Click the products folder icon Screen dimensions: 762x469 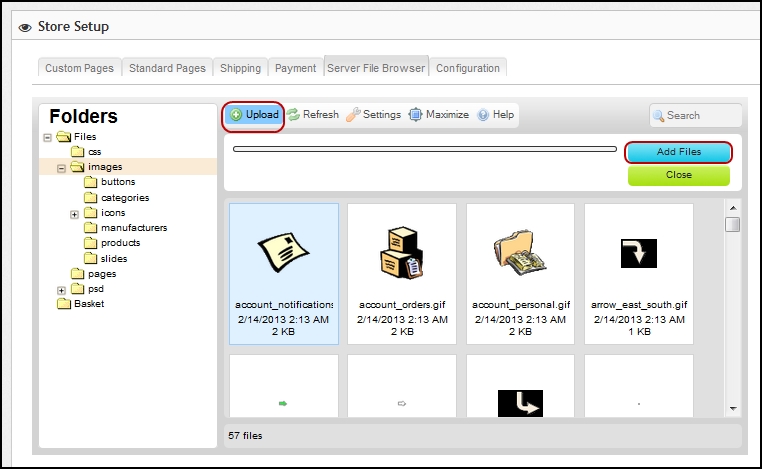(x=91, y=243)
